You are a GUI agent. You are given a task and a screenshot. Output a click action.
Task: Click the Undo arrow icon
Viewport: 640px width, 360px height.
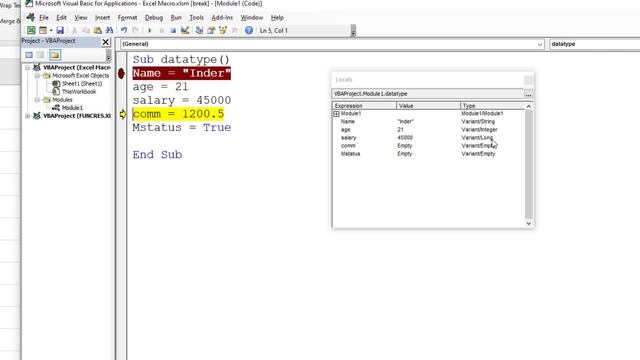(124, 30)
